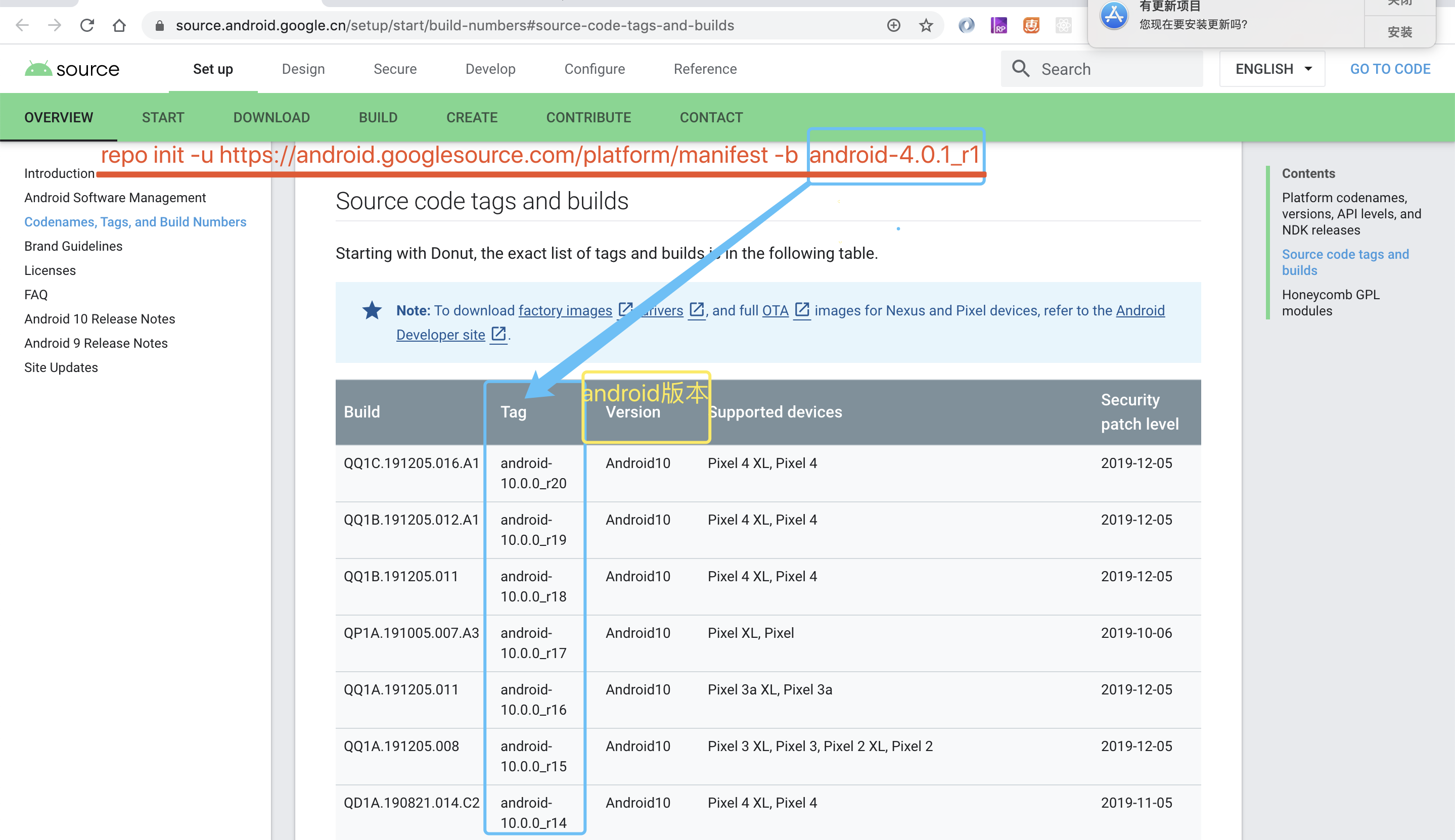Select the DOWNLOAD subnav item

coord(271,117)
